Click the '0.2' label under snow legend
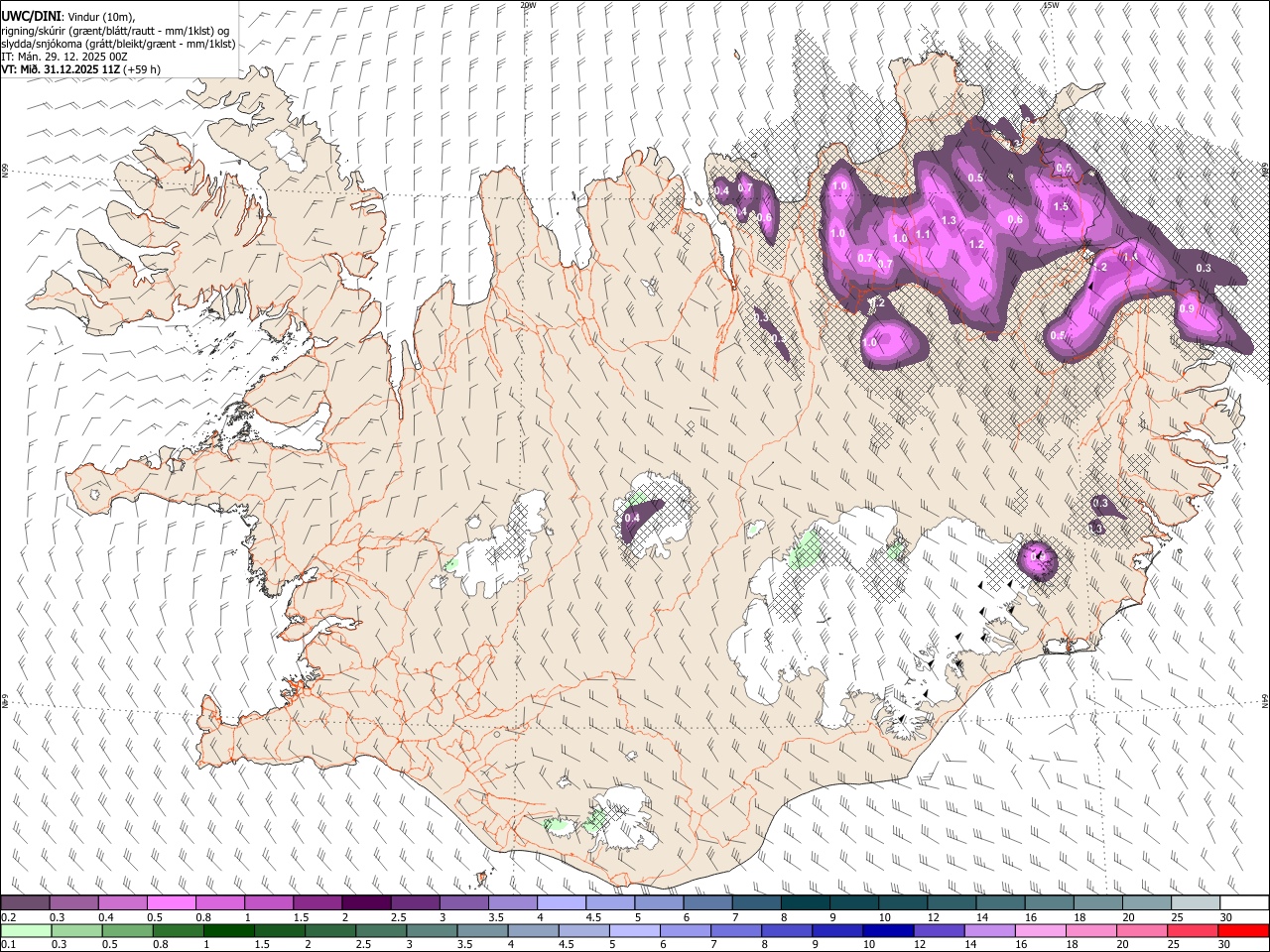 (x=8, y=917)
